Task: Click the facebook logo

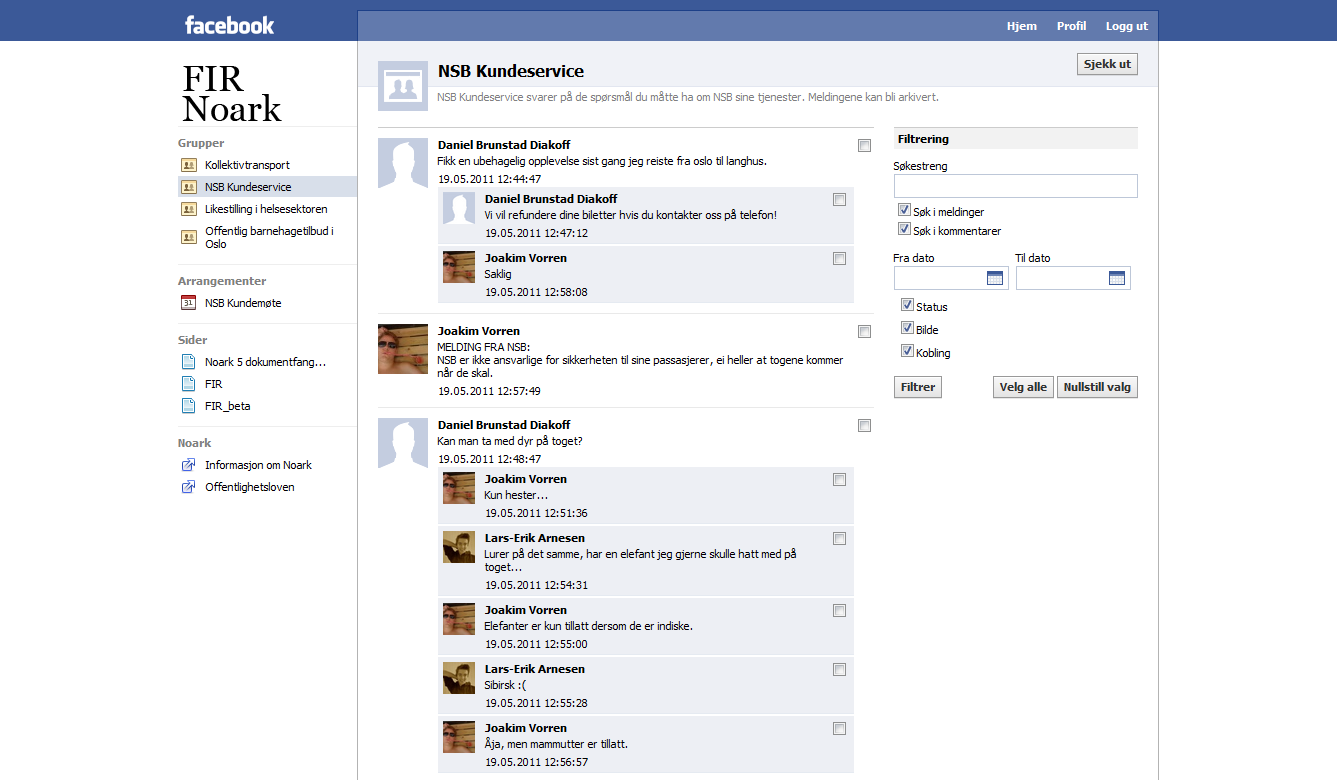Action: 229,25
